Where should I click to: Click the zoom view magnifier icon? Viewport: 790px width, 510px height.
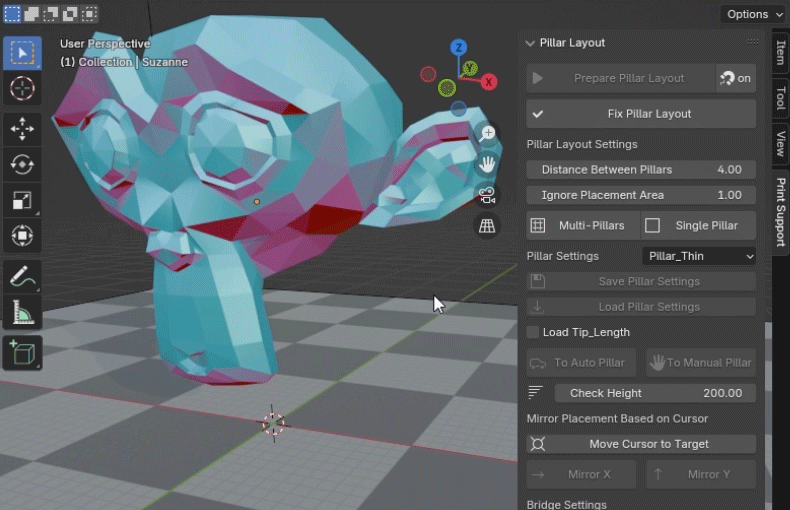[x=487, y=134]
